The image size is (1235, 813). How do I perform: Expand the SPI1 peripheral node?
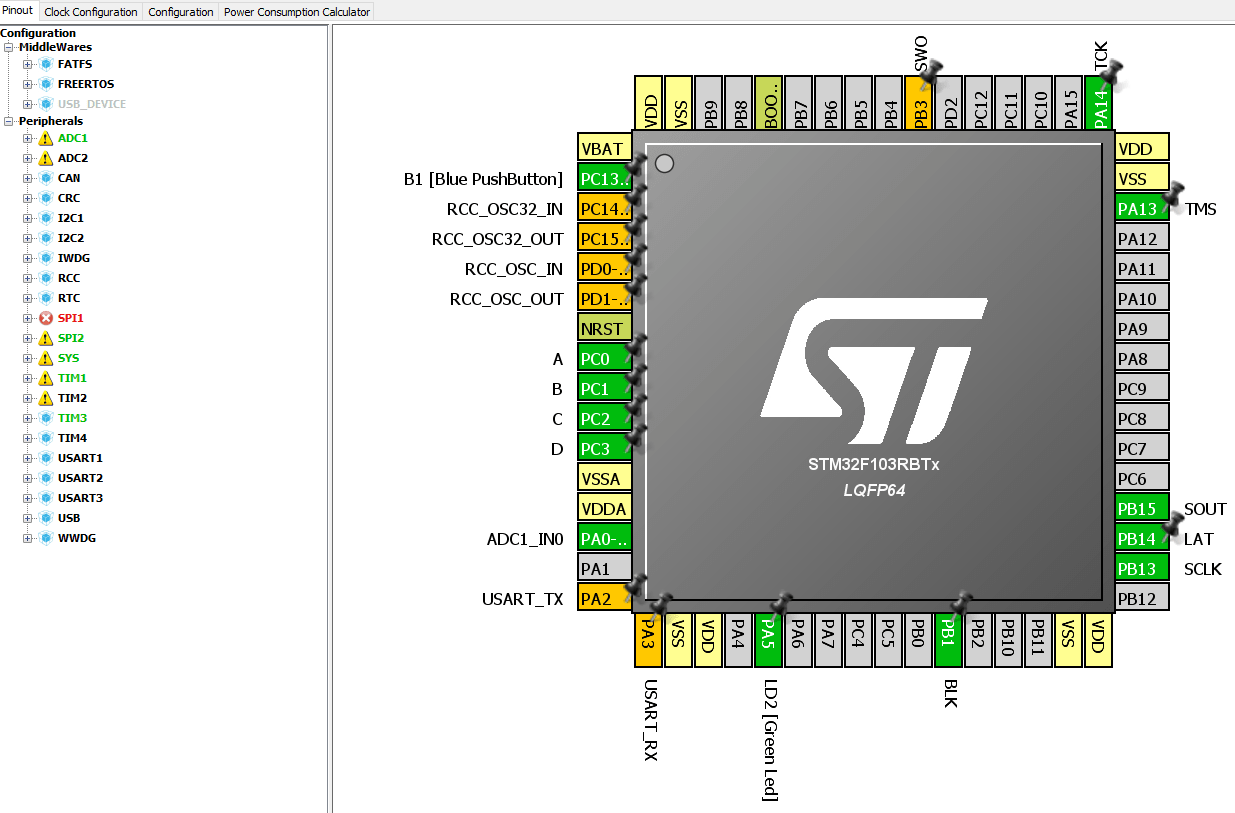coord(28,318)
